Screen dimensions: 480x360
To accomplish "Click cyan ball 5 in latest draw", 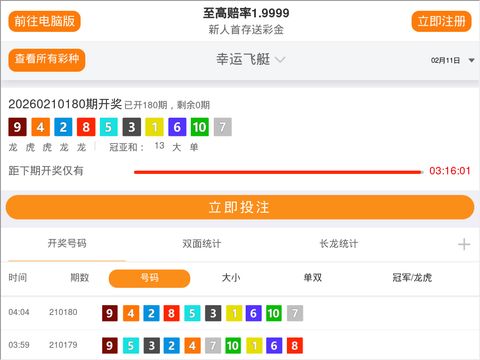I will coord(109,127).
